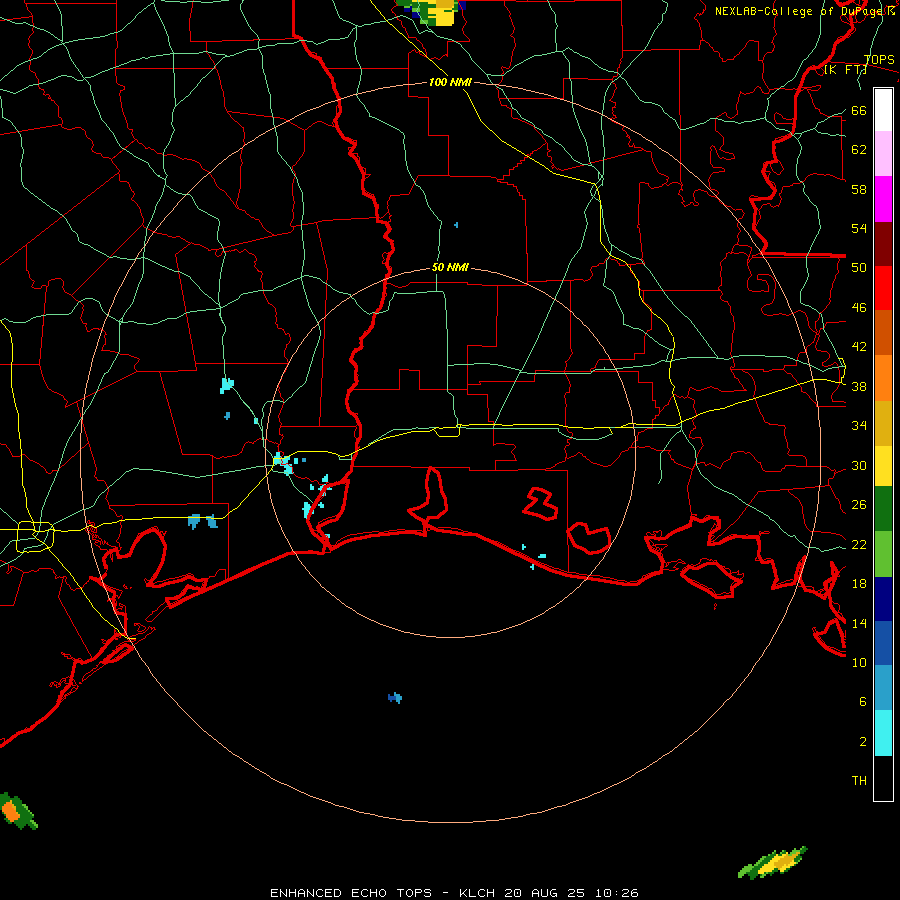Click the '(K FT)' units label

pos(845,70)
